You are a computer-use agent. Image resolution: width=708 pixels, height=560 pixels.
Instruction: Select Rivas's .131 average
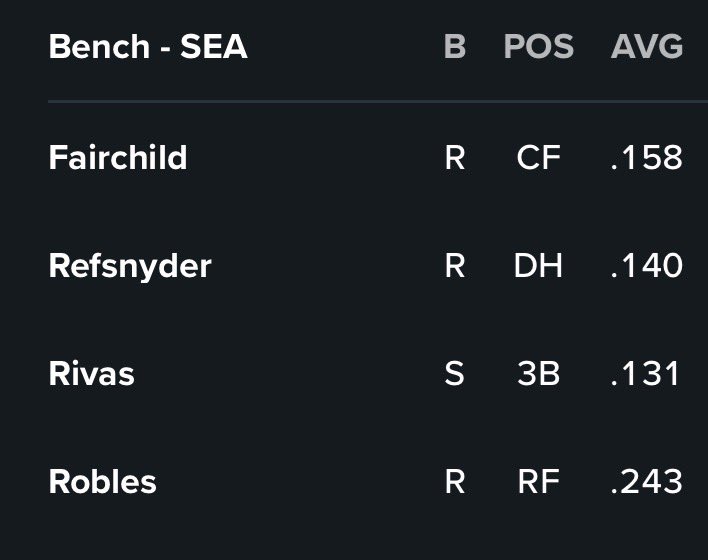coord(645,374)
